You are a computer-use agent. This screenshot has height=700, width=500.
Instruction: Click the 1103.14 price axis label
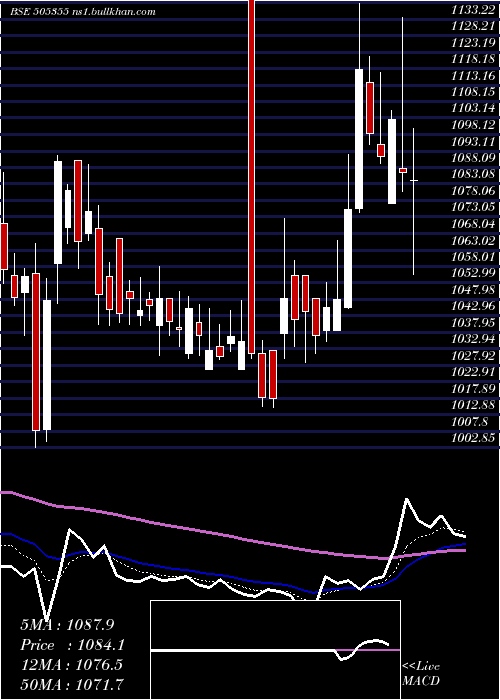coord(473,108)
